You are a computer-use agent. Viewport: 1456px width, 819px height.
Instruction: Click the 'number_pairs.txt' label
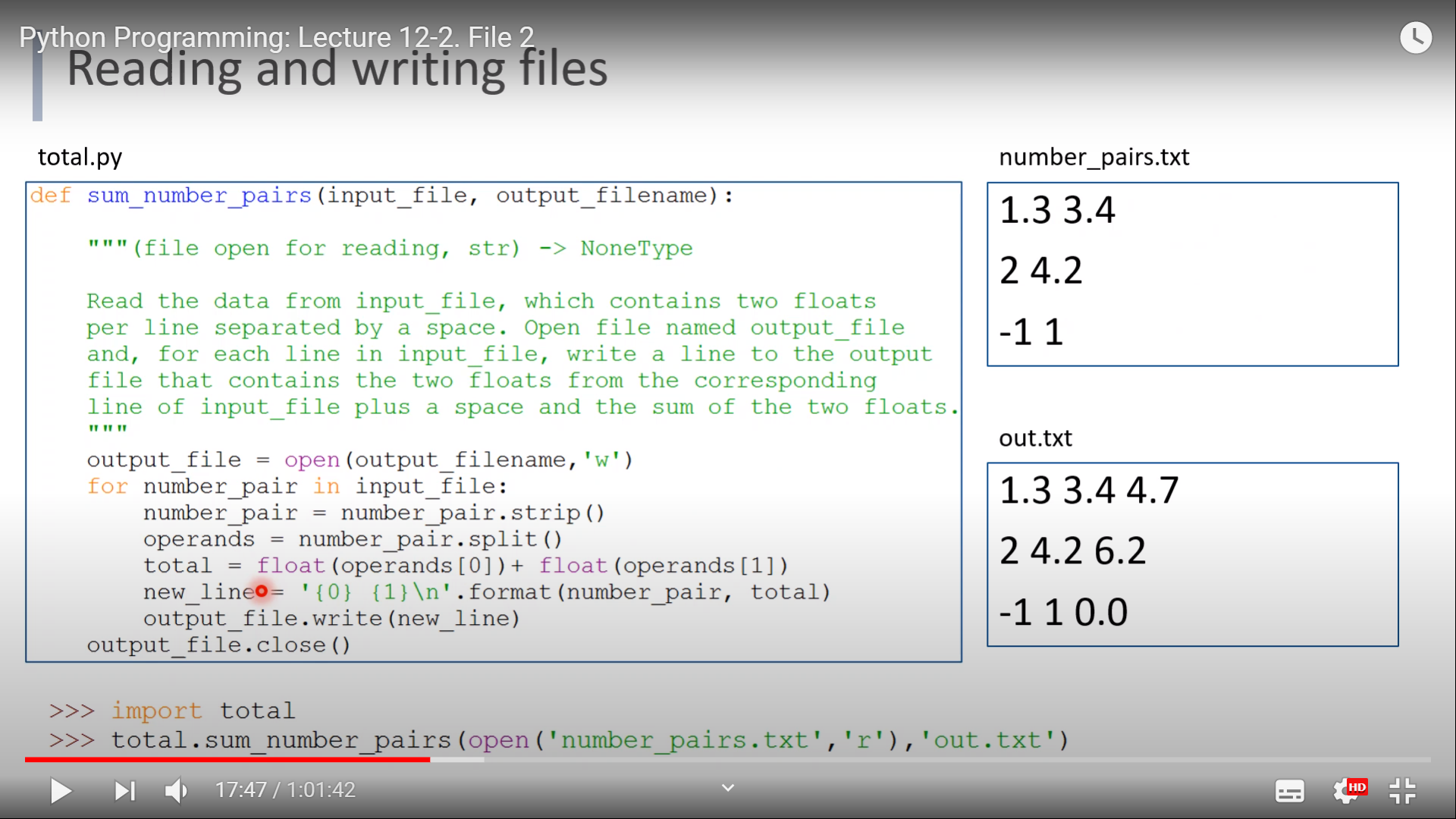coord(1094,157)
